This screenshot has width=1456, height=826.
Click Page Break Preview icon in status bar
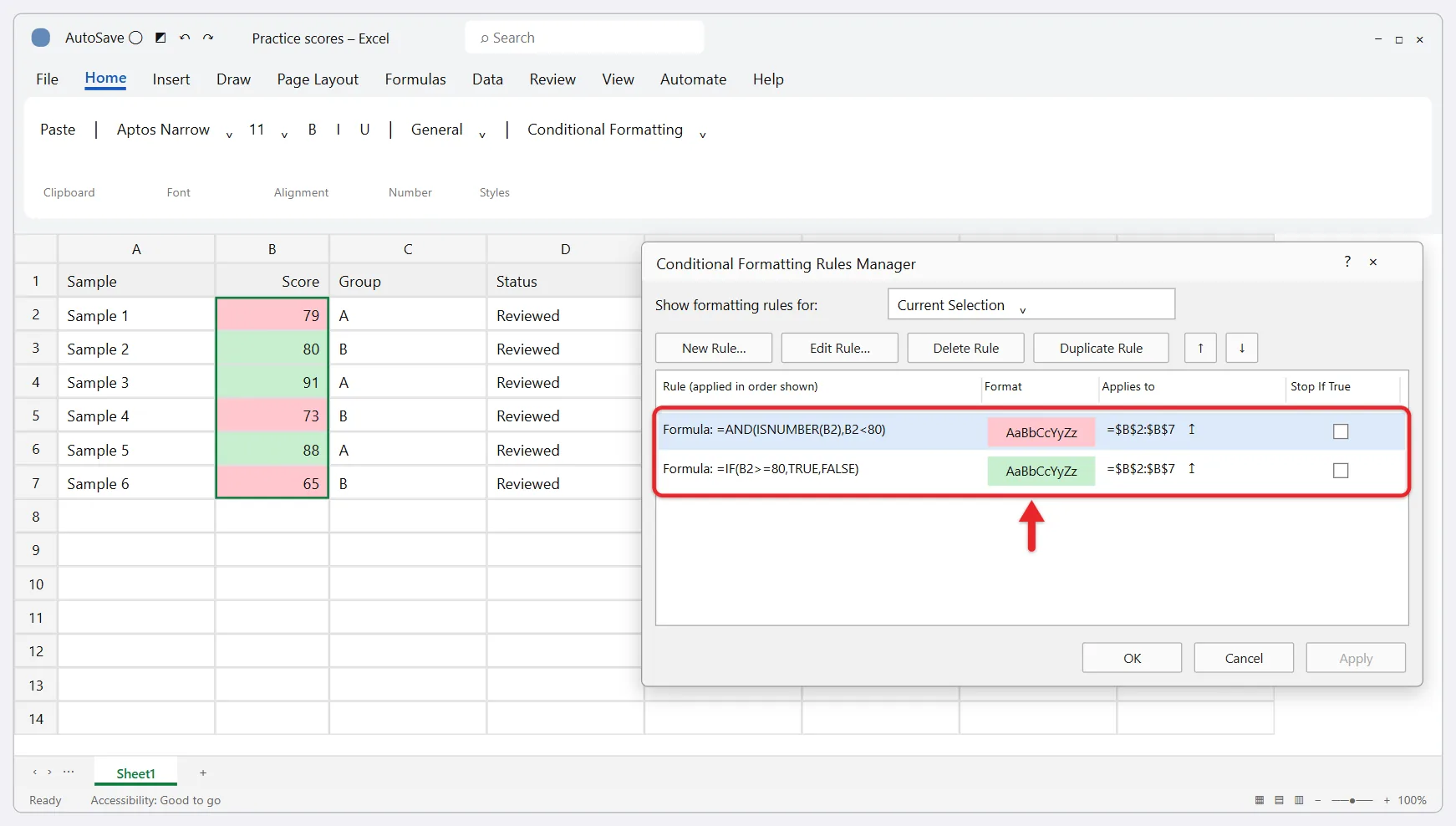click(x=1299, y=800)
